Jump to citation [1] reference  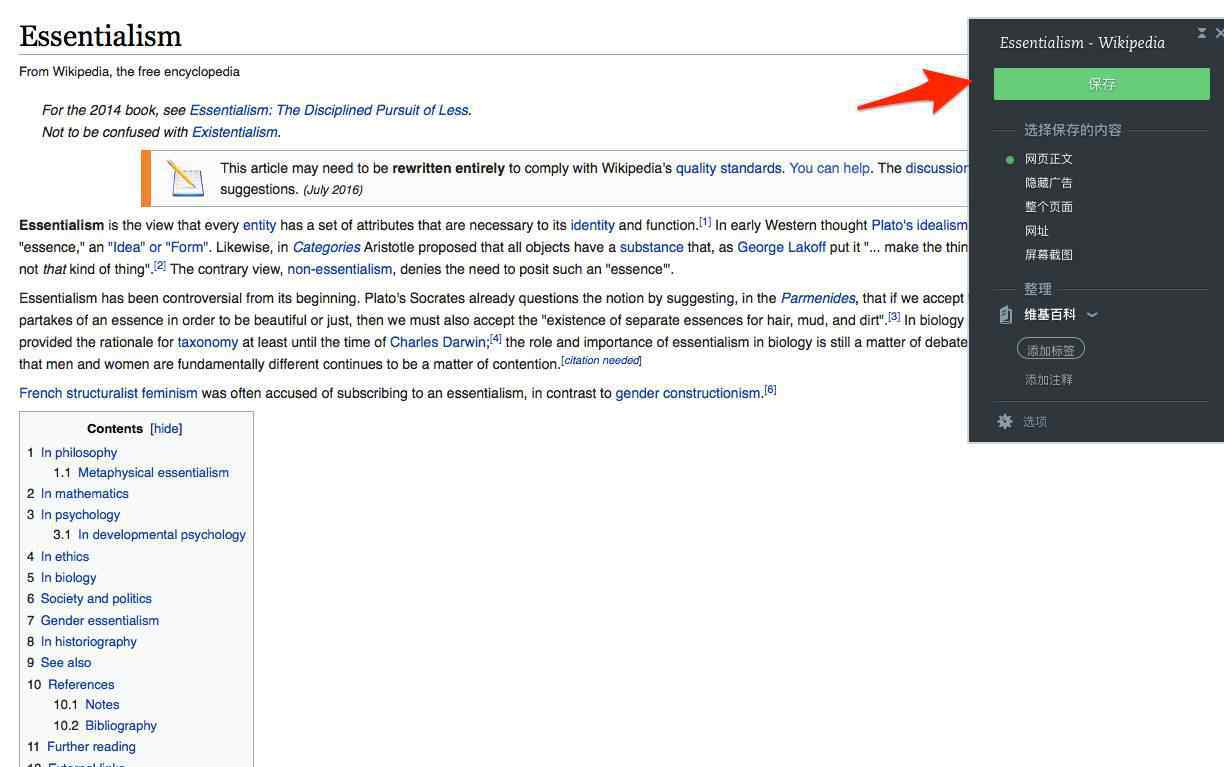pos(705,222)
